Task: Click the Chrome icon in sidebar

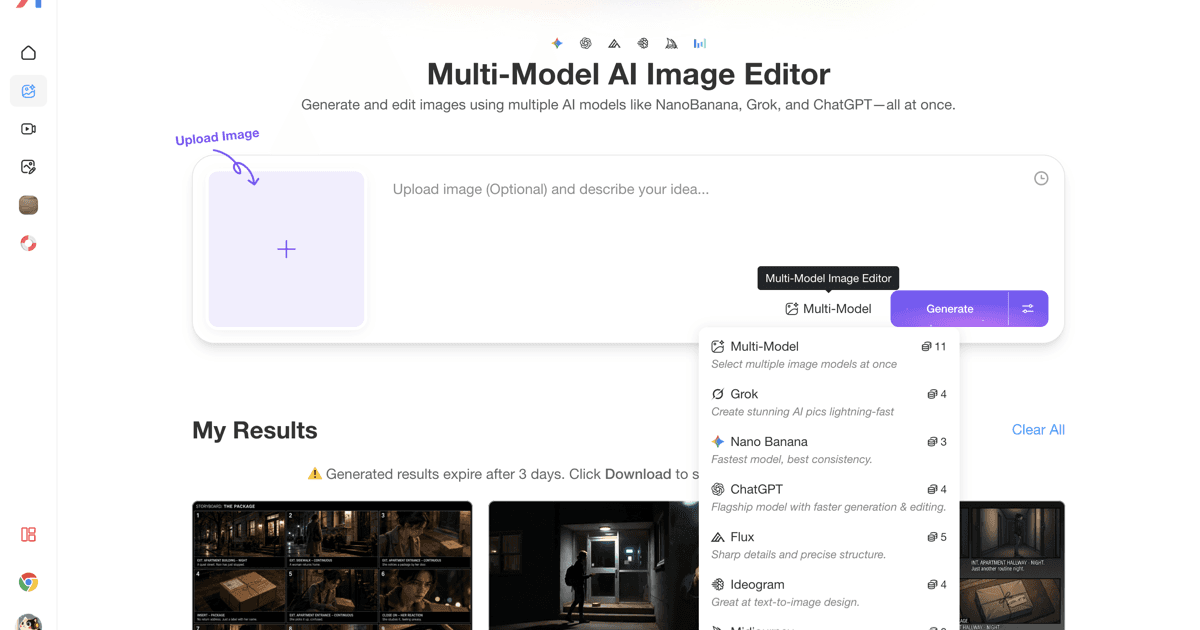Action: pos(28,582)
